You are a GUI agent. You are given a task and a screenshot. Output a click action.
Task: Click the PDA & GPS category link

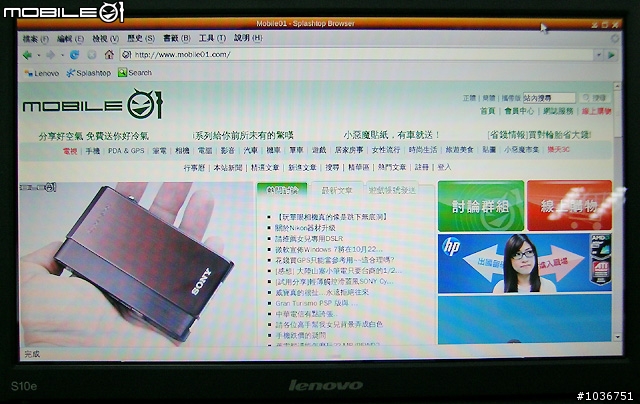click(126, 151)
